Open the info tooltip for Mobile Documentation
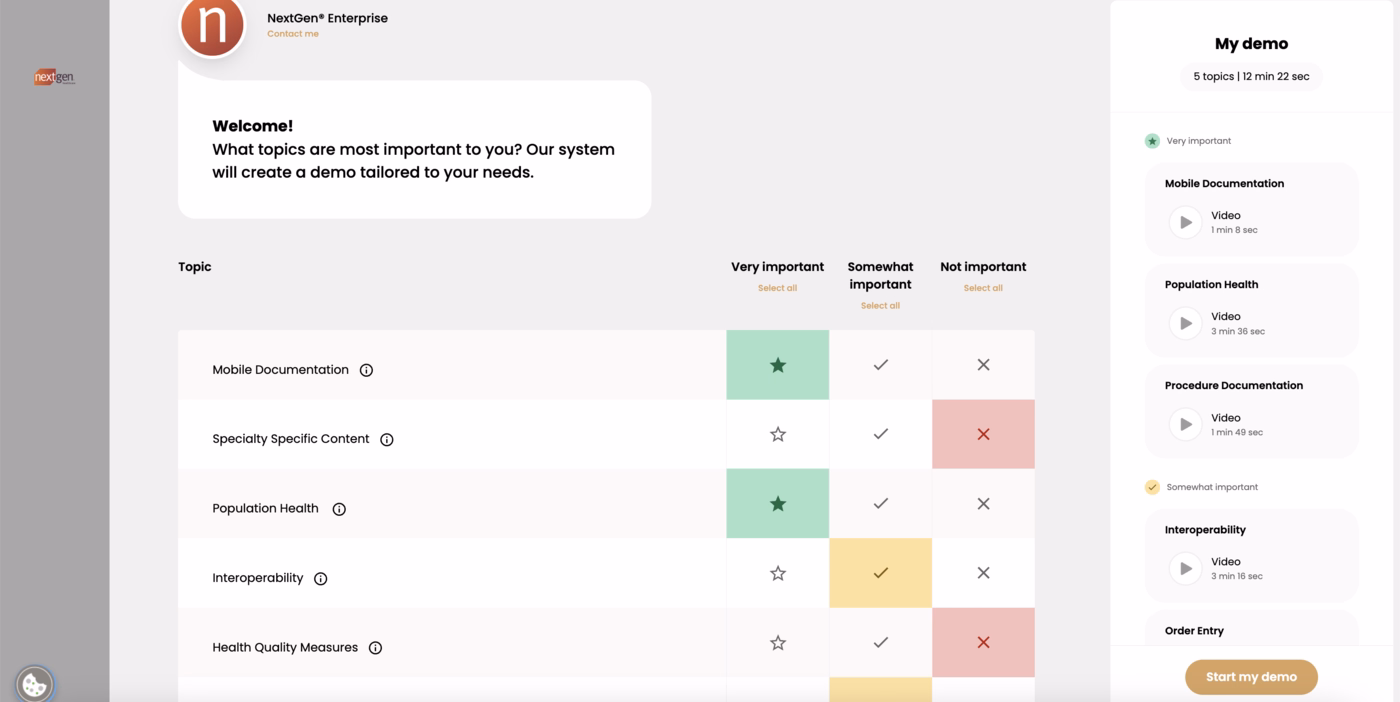1400x702 pixels. tap(366, 369)
